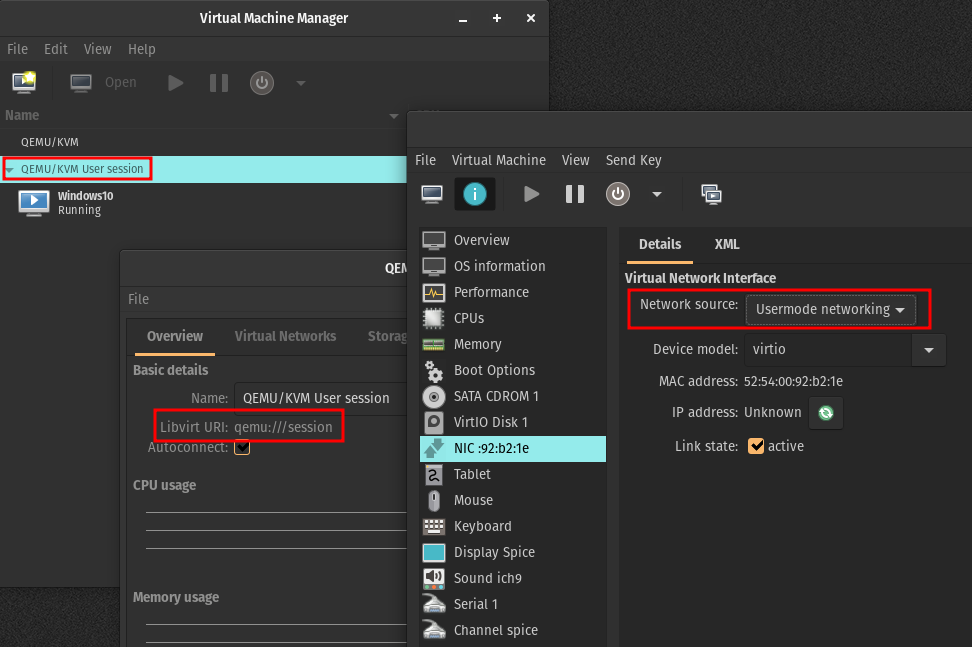Select Keyboard input device
The height and width of the screenshot is (647, 972).
(x=513, y=526)
